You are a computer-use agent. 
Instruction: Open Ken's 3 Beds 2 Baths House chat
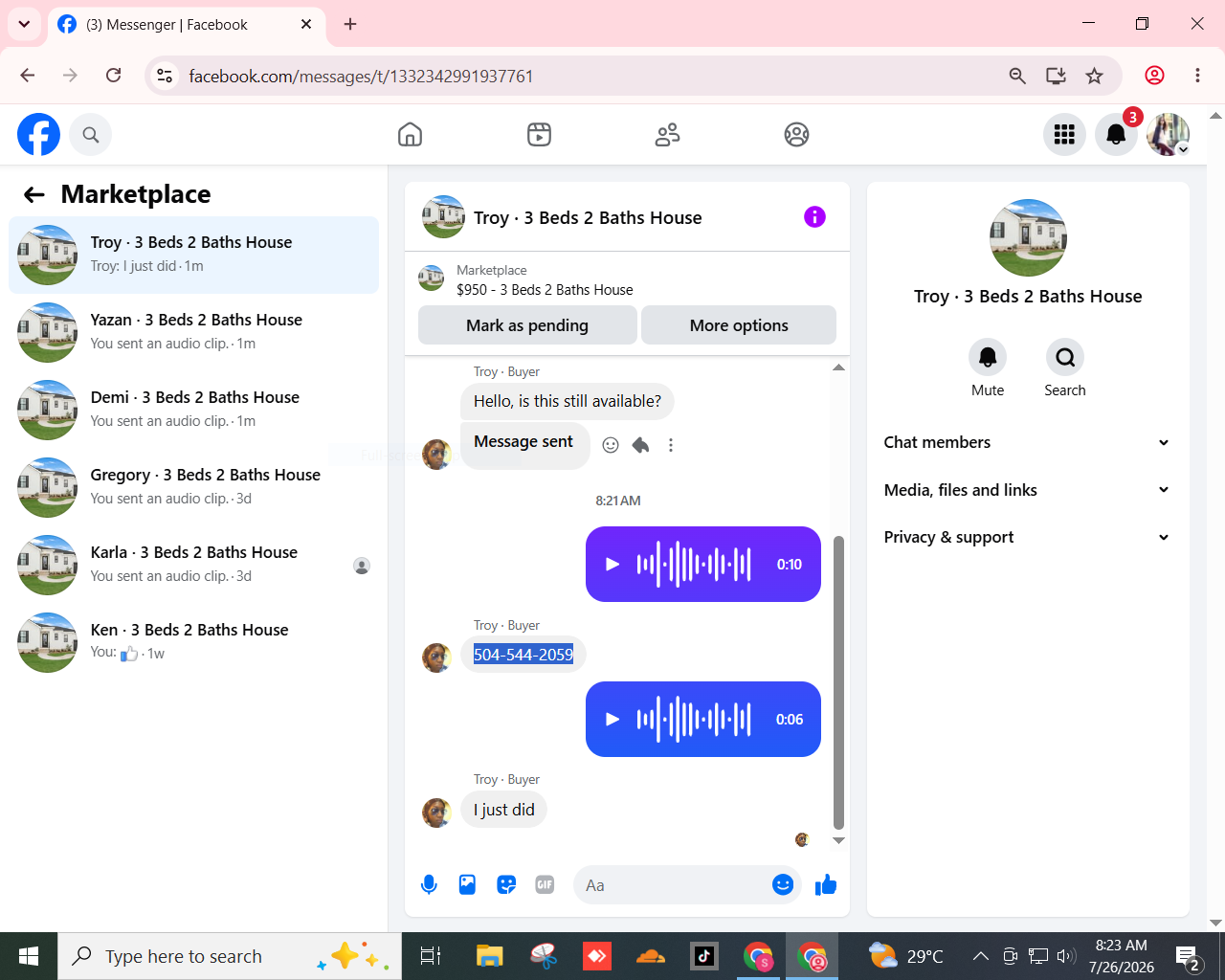(x=194, y=643)
